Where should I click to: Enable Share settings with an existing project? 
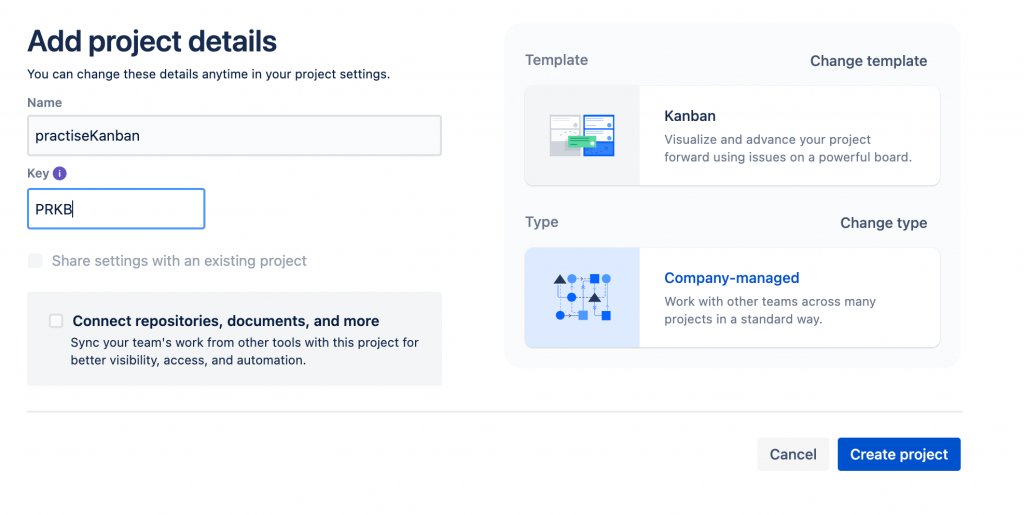pyautogui.click(x=35, y=261)
